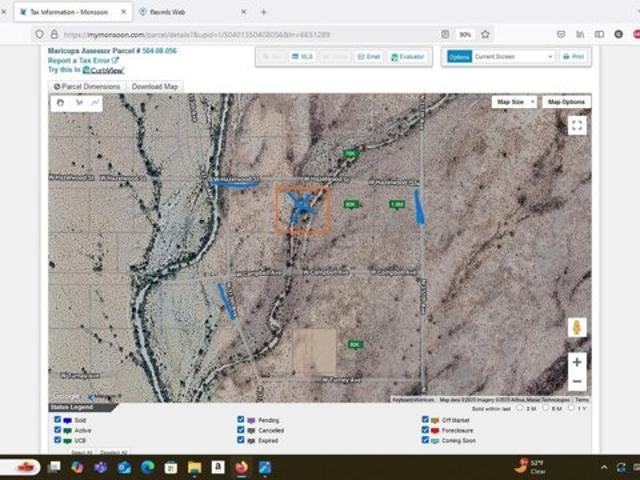The image size is (640, 480).
Task: Select the 3 M sold-within radio button
Action: (521, 408)
